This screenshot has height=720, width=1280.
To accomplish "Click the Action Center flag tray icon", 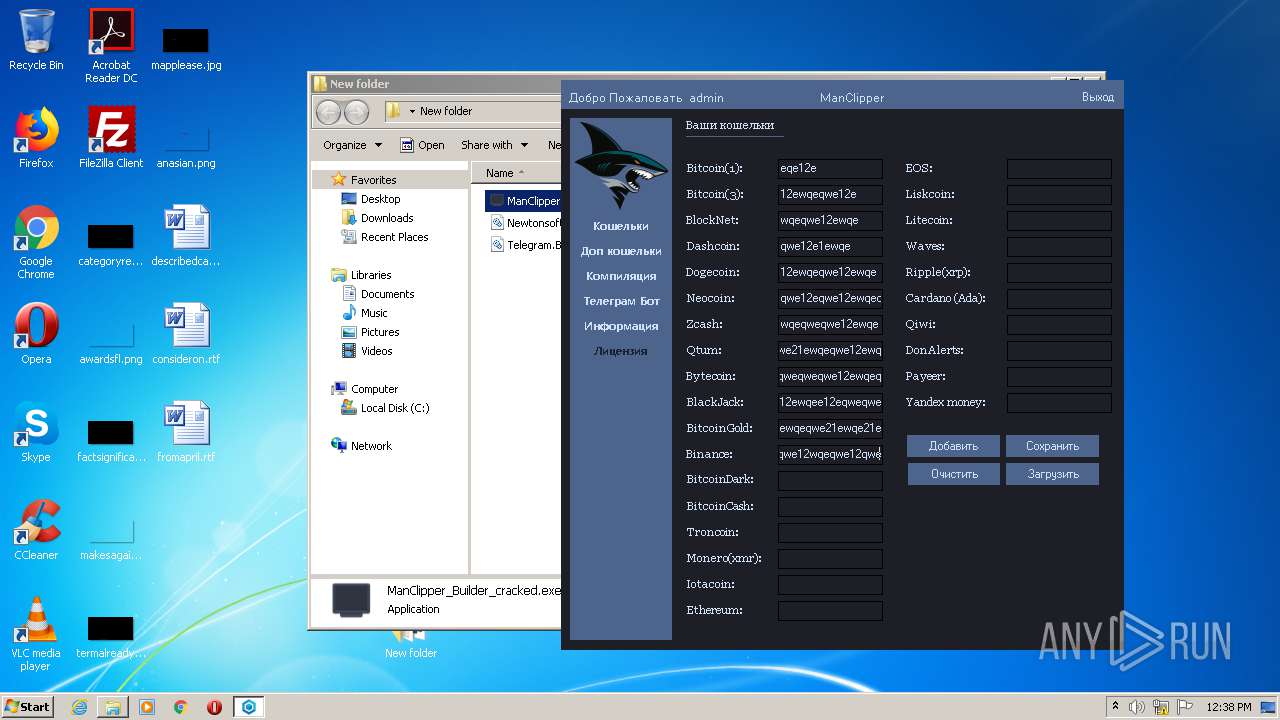I will tap(1183, 707).
